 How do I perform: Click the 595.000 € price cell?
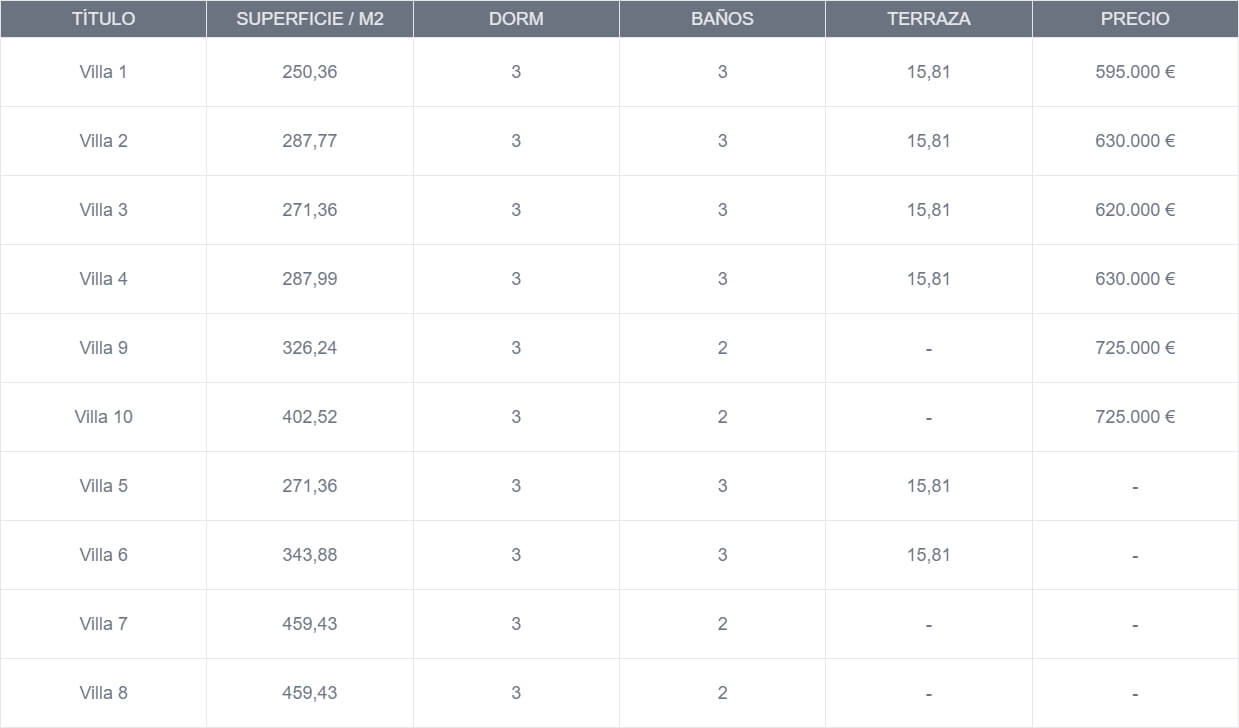[x=1135, y=72]
